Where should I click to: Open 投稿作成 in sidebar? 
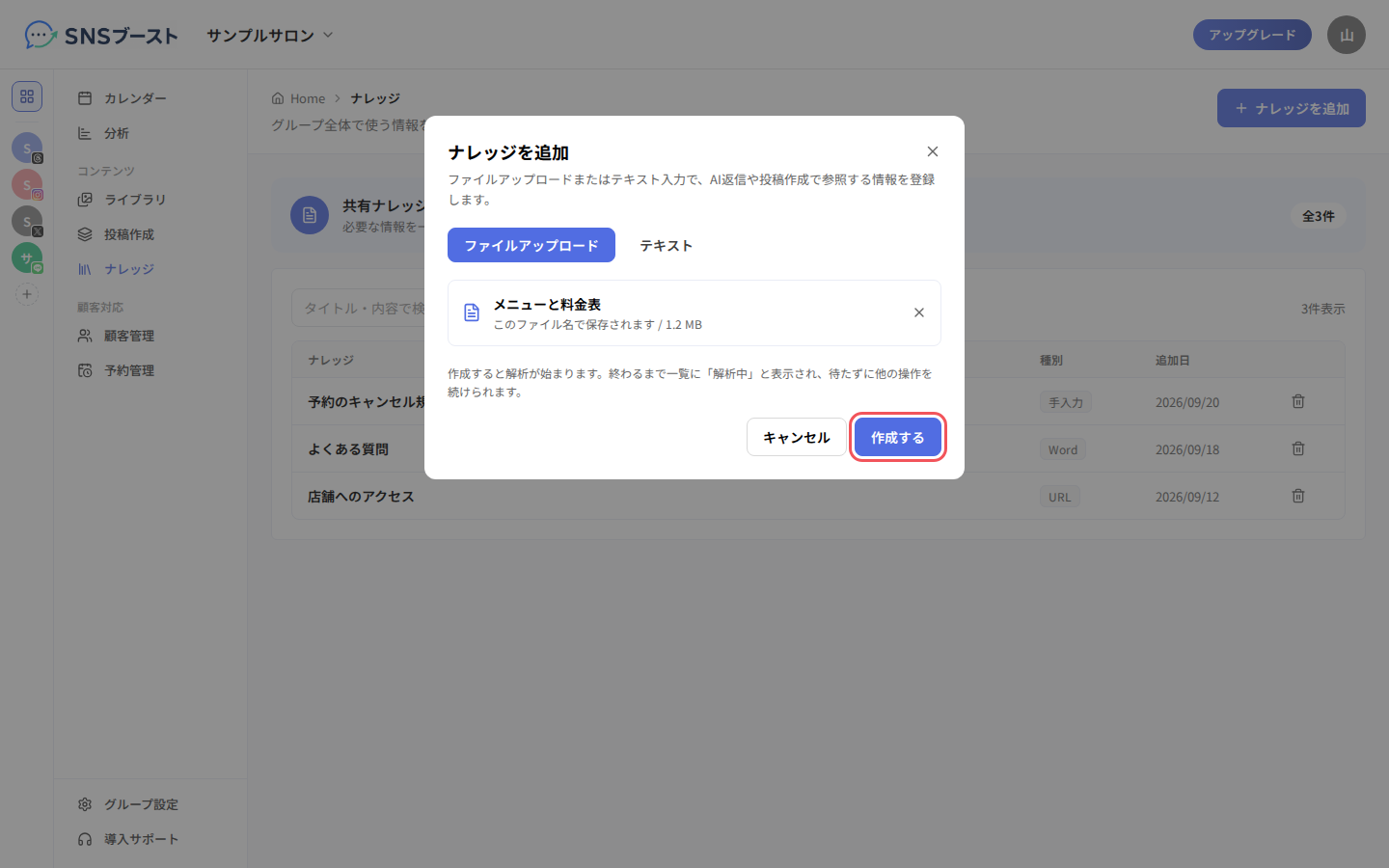point(150,234)
